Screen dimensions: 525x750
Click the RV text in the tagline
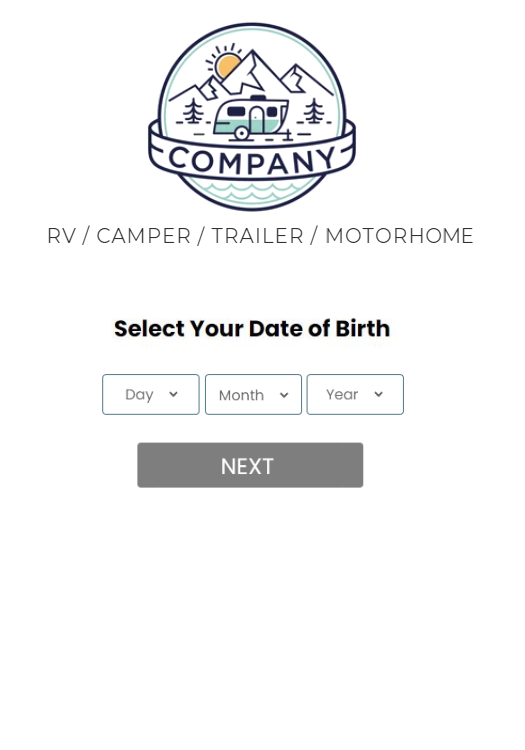(62, 236)
